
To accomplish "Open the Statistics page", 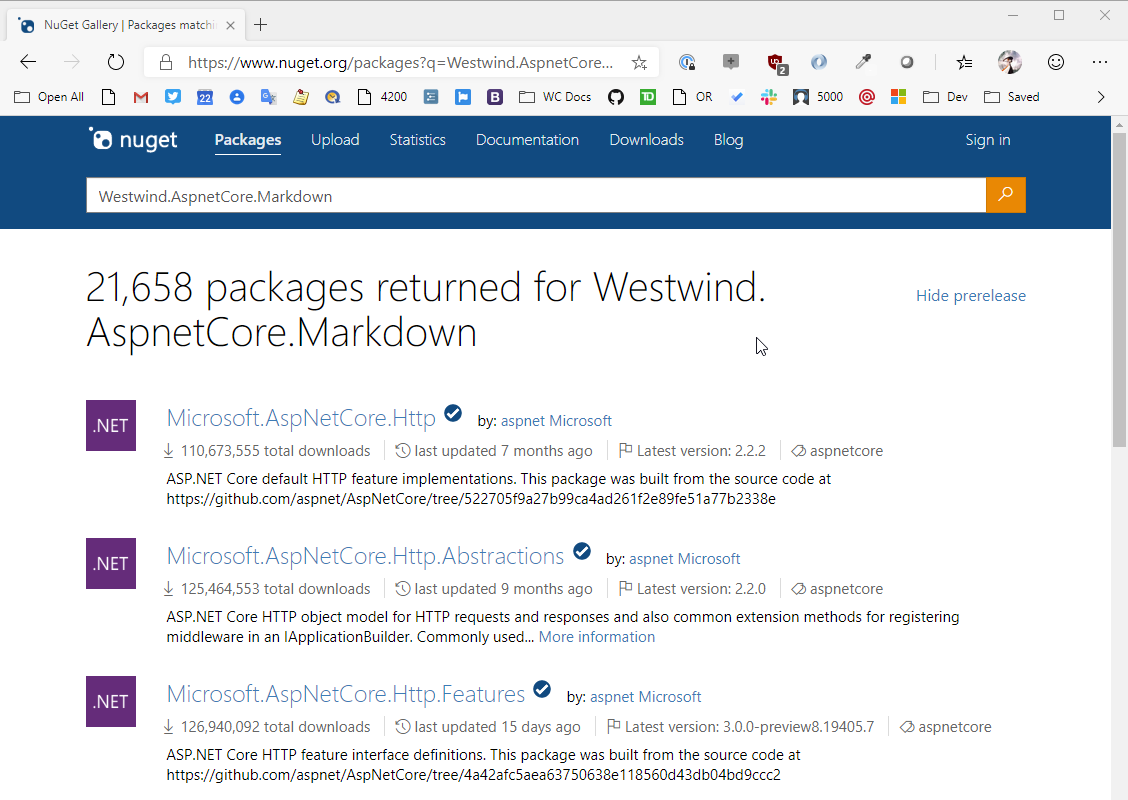I will click(x=417, y=140).
